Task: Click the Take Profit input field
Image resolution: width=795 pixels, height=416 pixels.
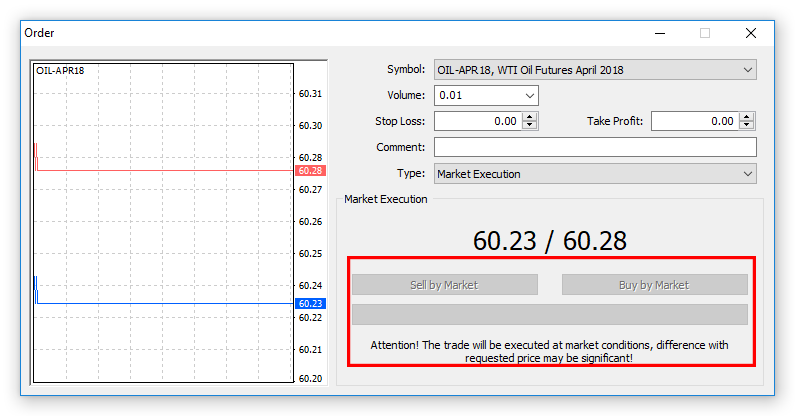Action: (695, 121)
